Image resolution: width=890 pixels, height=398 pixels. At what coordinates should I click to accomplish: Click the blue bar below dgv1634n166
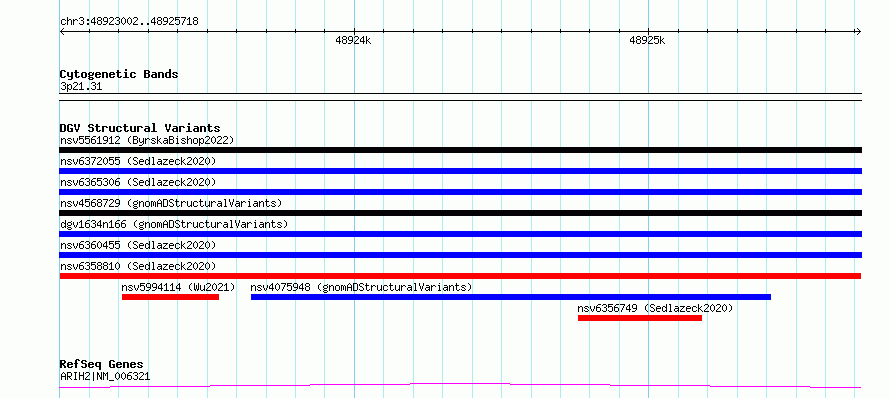[x=460, y=234]
